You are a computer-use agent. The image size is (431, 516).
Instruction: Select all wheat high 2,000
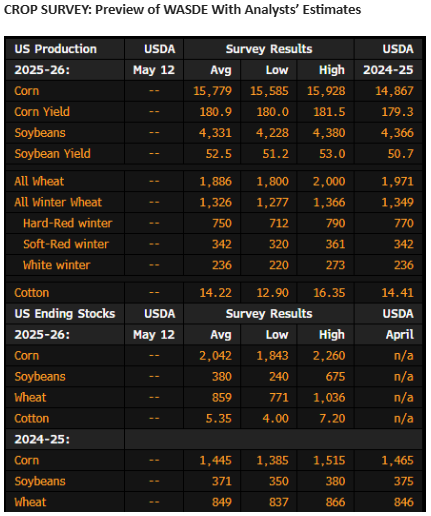click(329, 181)
